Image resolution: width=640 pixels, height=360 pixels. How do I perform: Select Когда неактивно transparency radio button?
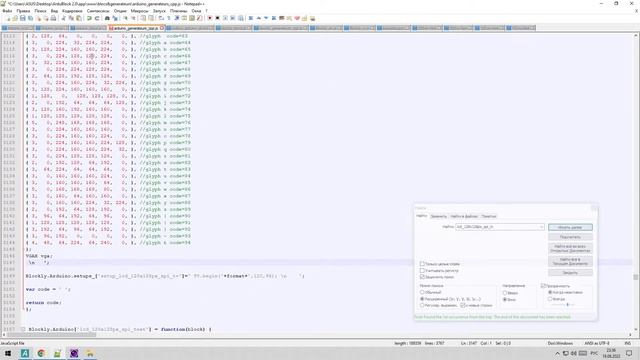(x=550, y=292)
